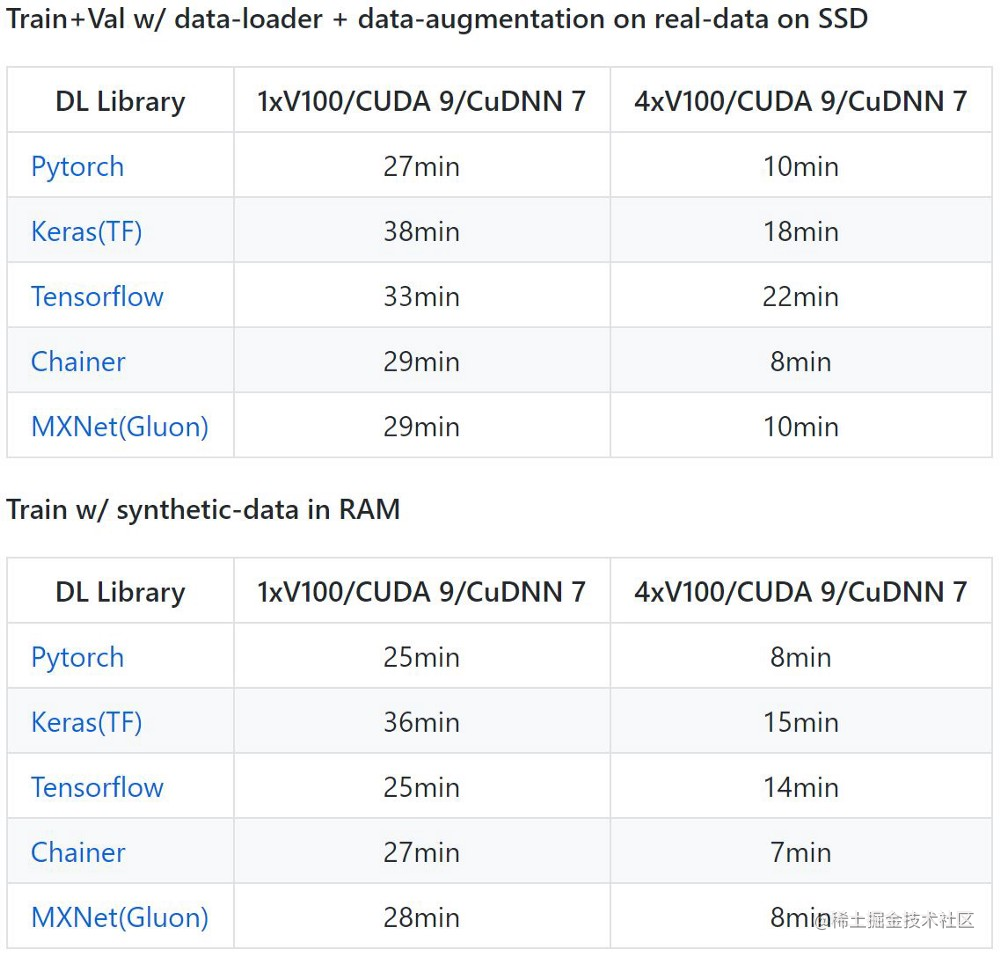This screenshot has height=956, width=1000.
Task: Click the 22min Tensorflow 4xV100 cell
Action: pyautogui.click(x=800, y=297)
